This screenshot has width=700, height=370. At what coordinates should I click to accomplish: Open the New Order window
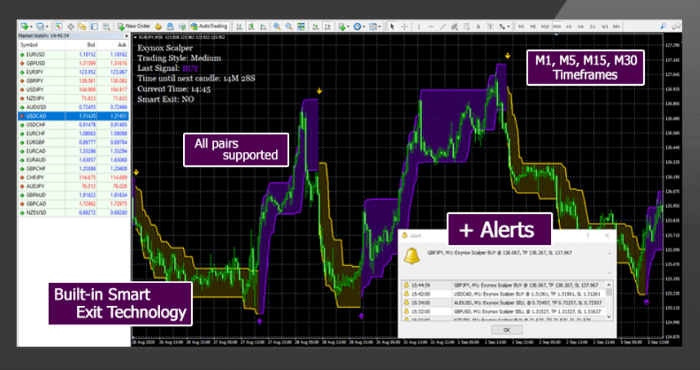[133, 26]
